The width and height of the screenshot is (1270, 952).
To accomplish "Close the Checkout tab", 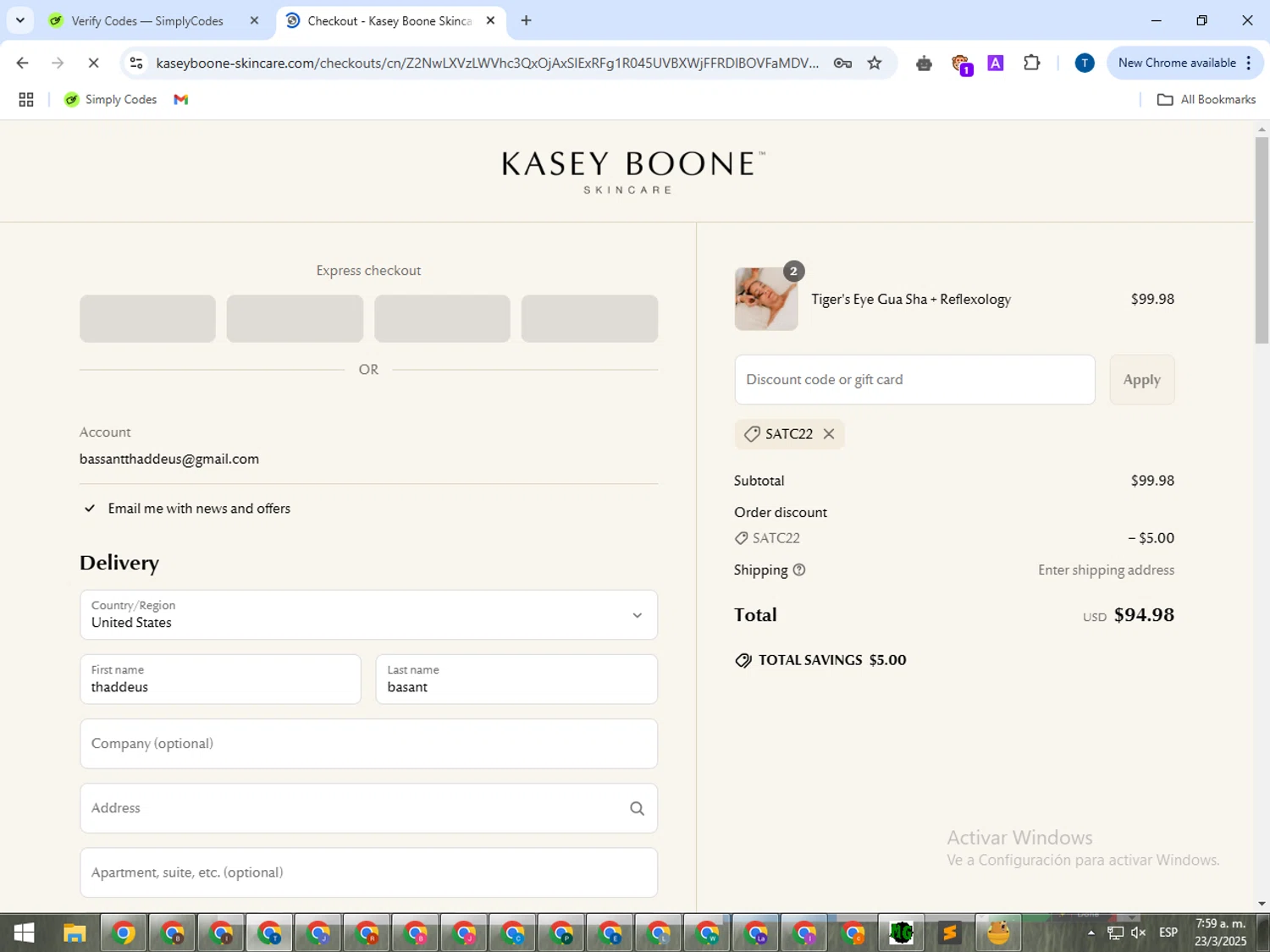I will point(490,20).
